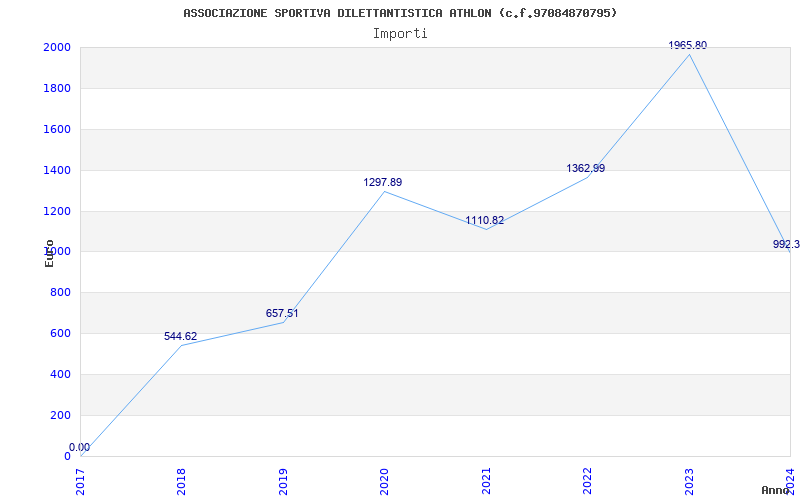The width and height of the screenshot is (800, 500).
Task: Click the 2023 x-axis label
Action: (x=689, y=482)
